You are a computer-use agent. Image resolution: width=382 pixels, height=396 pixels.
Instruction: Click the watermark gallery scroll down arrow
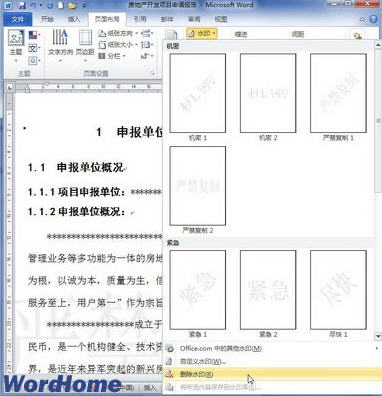point(378,336)
